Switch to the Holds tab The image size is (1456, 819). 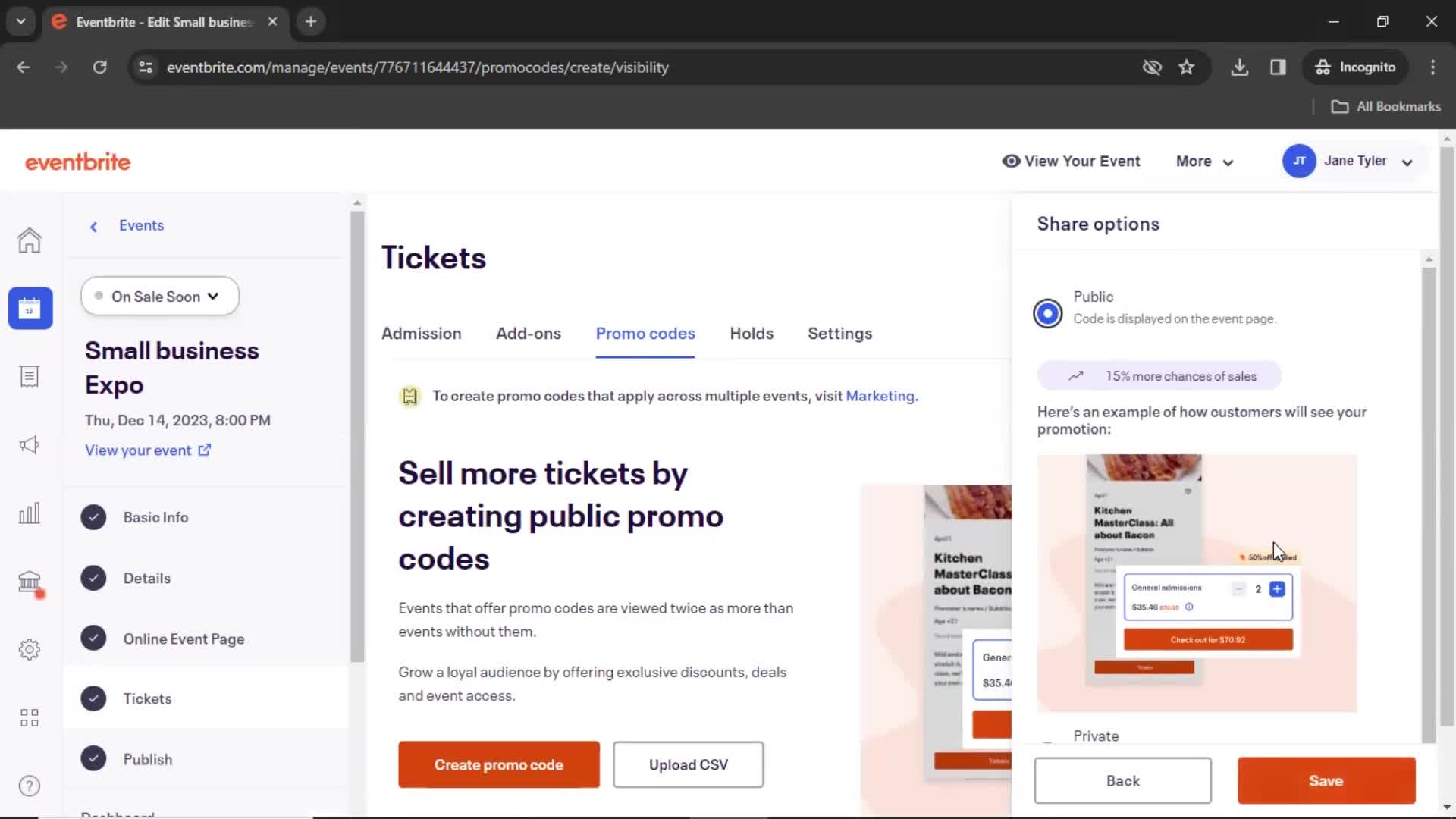pos(752,332)
